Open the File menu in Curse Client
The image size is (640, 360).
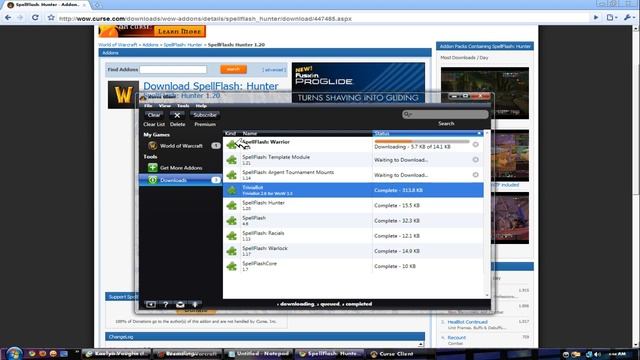coord(148,106)
